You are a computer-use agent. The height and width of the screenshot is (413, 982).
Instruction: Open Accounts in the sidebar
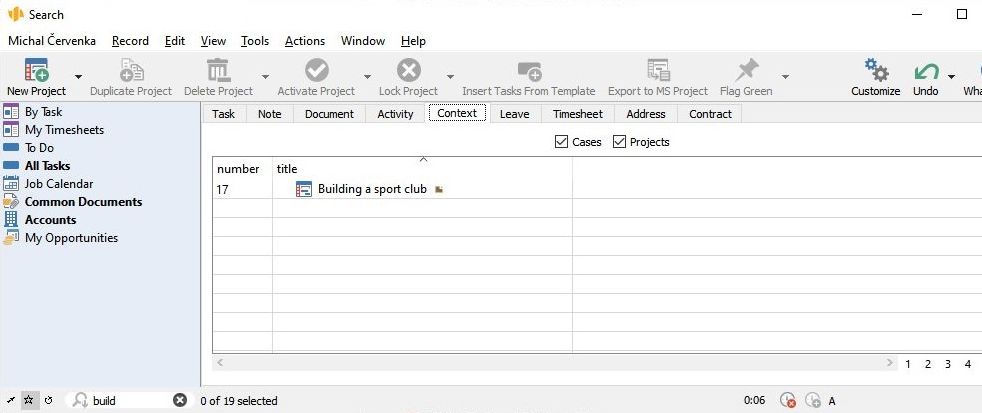point(50,220)
